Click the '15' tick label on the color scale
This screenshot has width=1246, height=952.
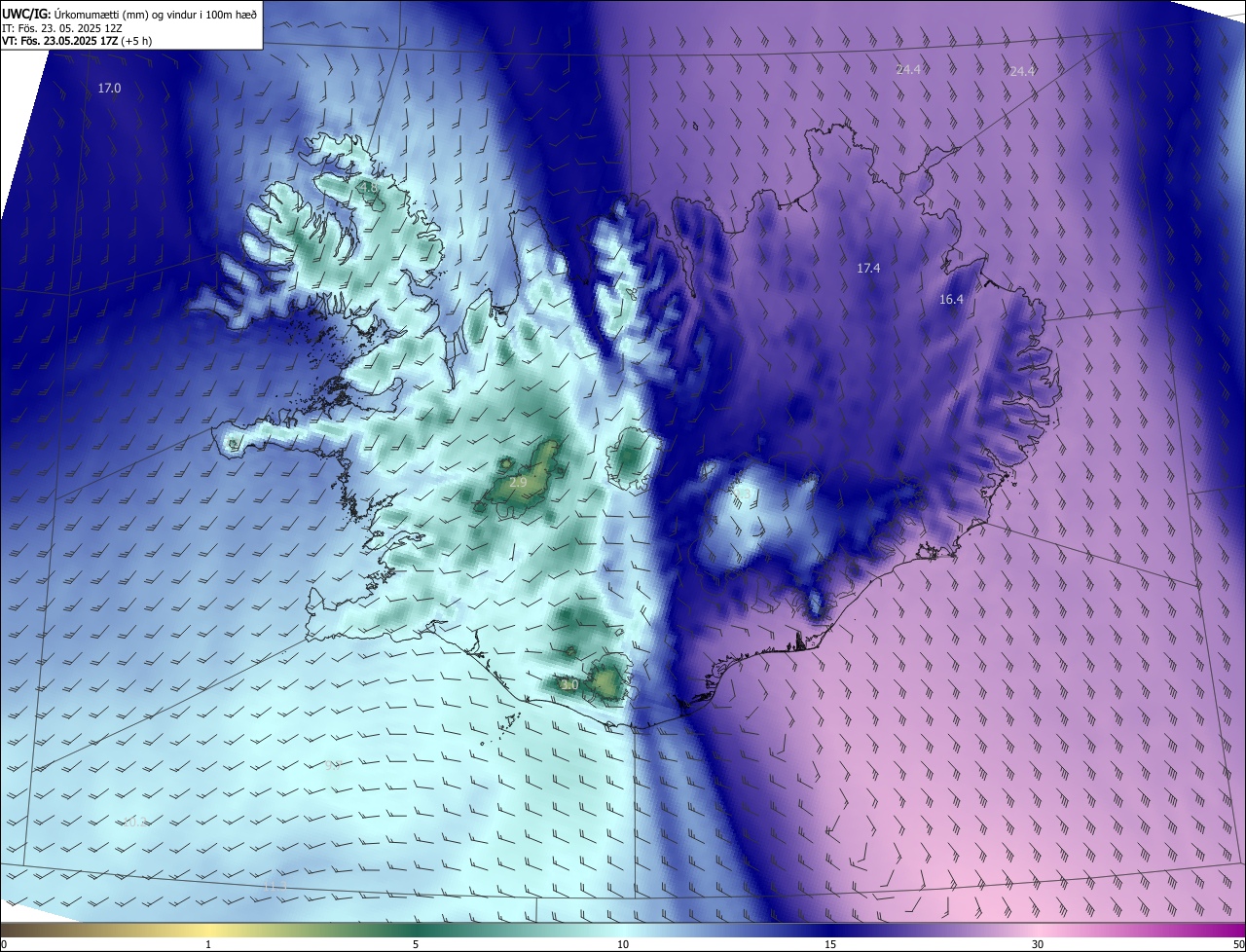[830, 945]
